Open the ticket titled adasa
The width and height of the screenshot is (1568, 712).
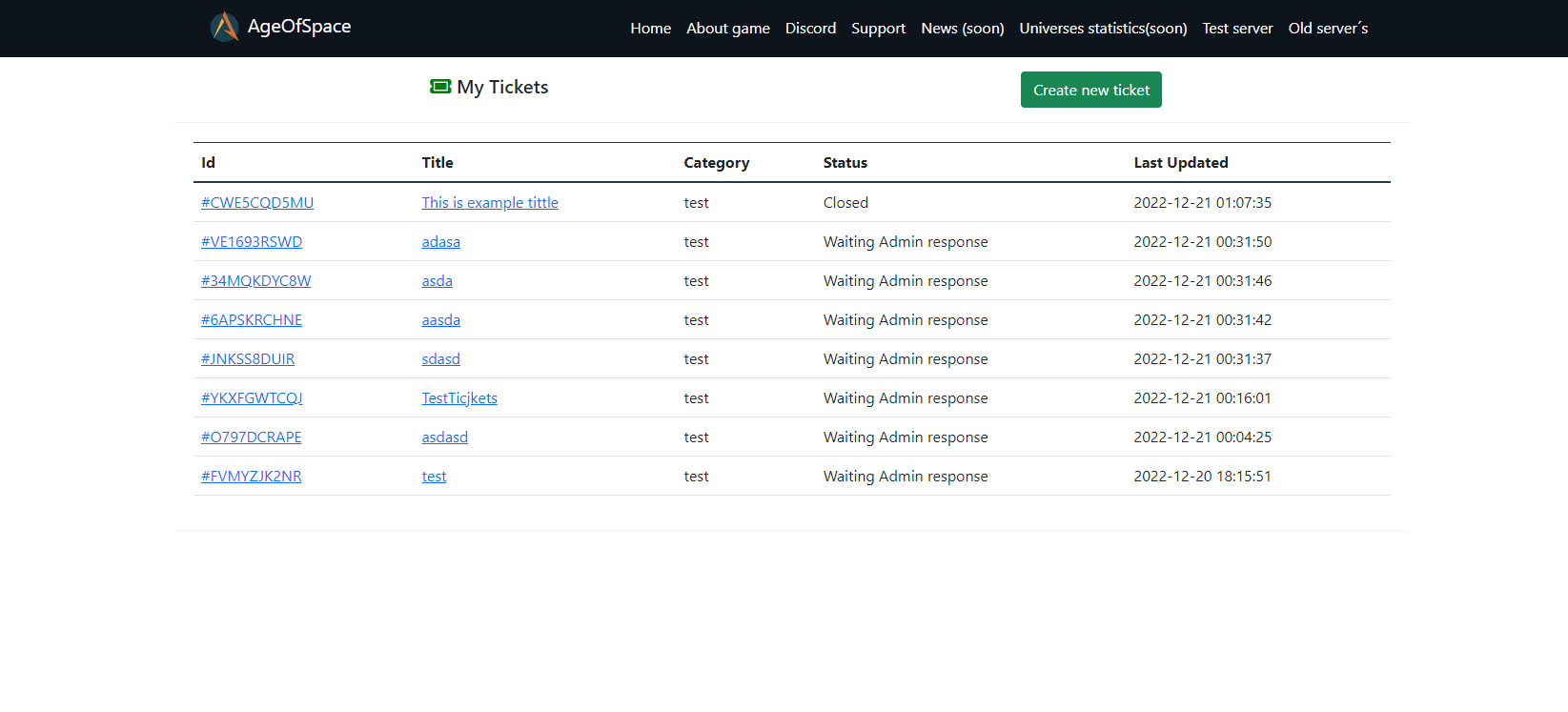click(440, 242)
